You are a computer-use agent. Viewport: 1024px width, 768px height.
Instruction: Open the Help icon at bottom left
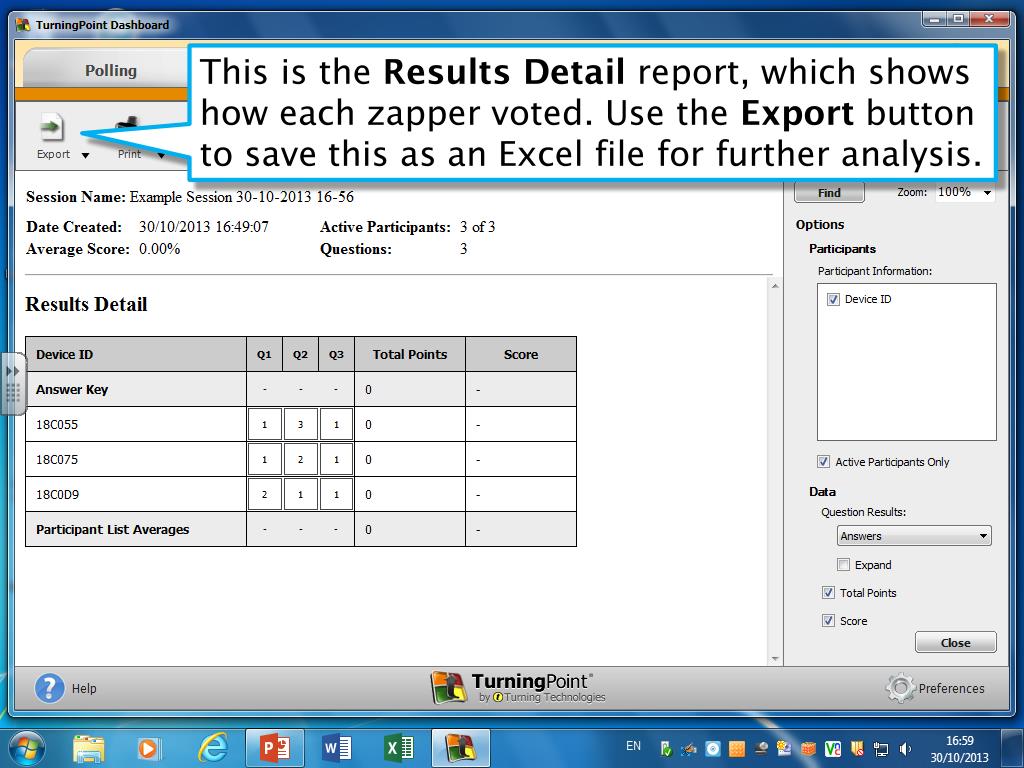tap(49, 688)
